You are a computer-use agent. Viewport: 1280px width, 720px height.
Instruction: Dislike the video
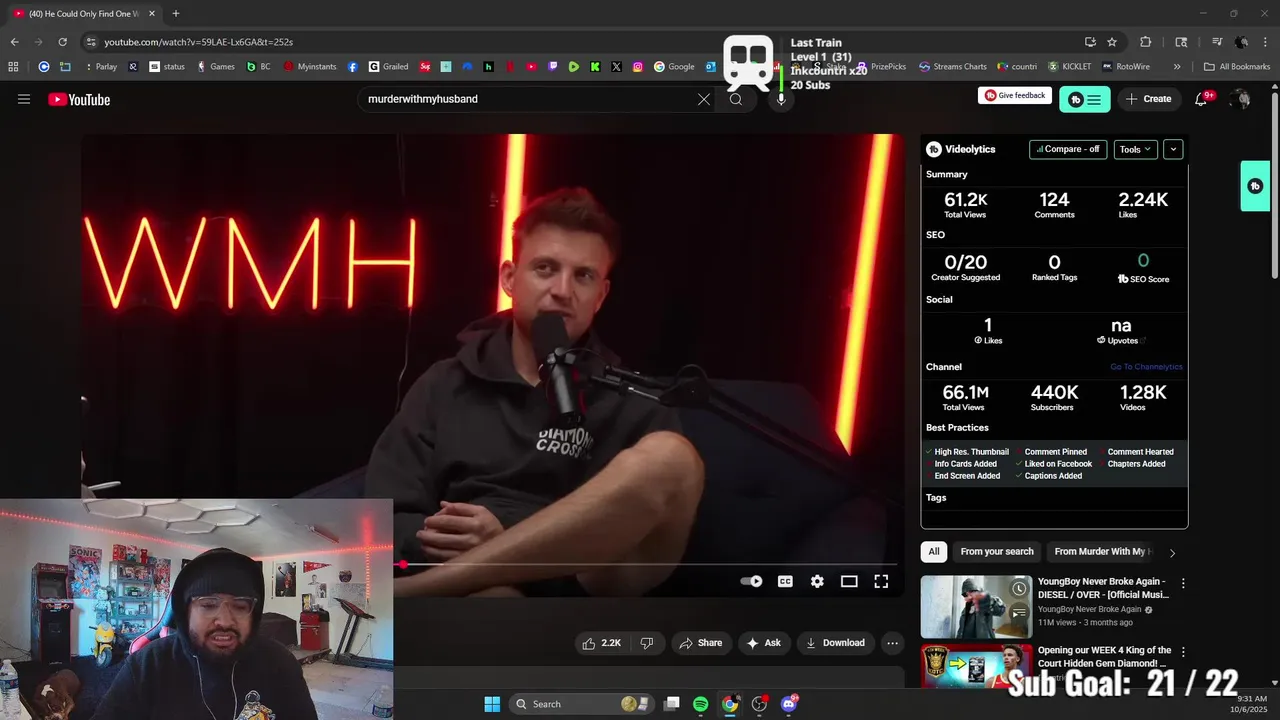(x=647, y=643)
